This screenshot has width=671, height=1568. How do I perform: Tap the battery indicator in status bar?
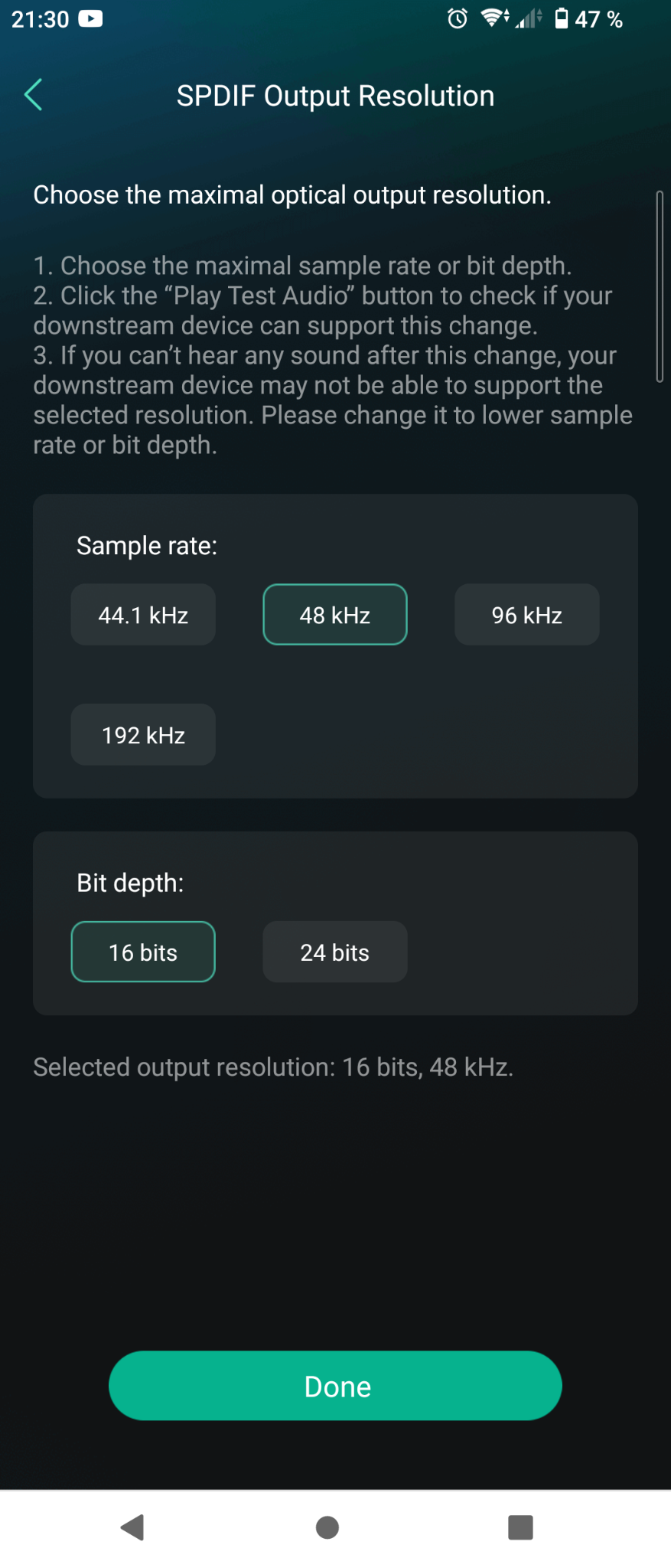point(562,18)
